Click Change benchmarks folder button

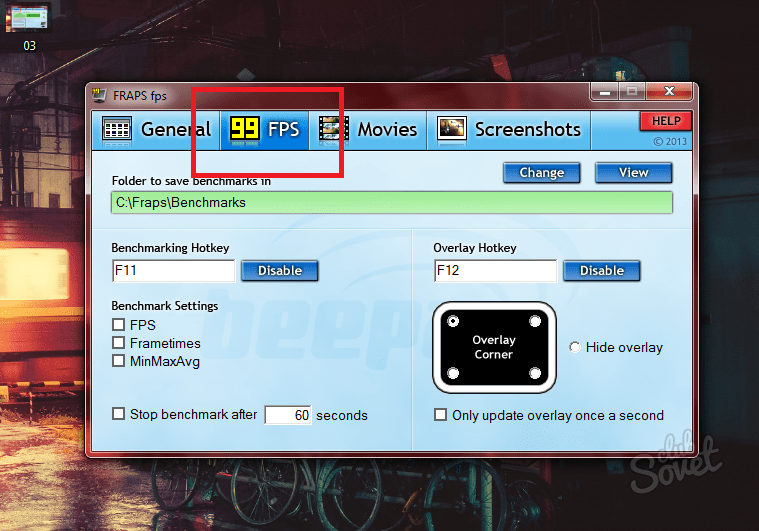542,173
